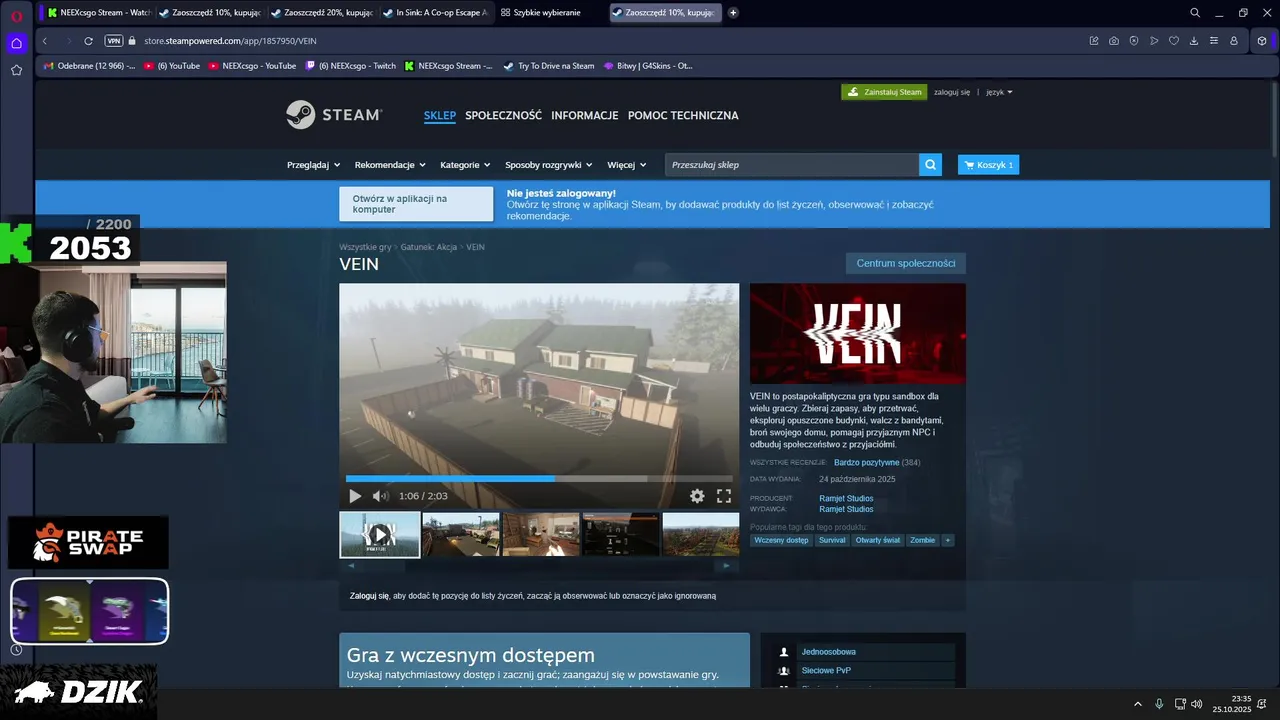This screenshot has width=1280, height=720.
Task: Expand Sposoby rozgrywki dropdown
Action: [549, 165]
